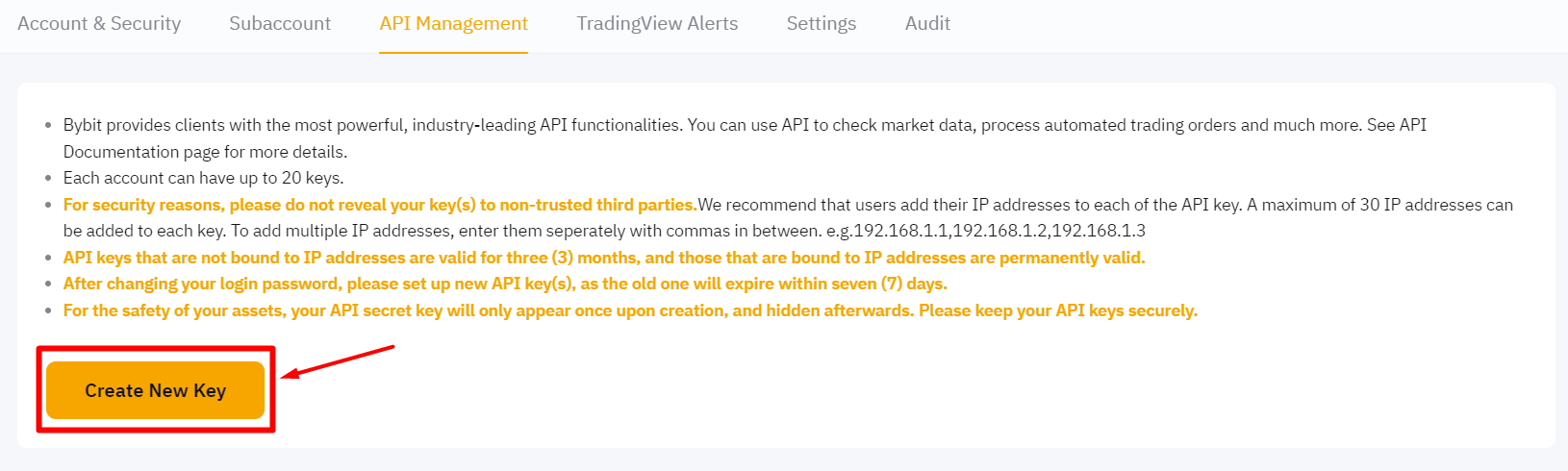Click the note about three months key validity
This screenshot has width=1568, height=471.
[x=603, y=258]
